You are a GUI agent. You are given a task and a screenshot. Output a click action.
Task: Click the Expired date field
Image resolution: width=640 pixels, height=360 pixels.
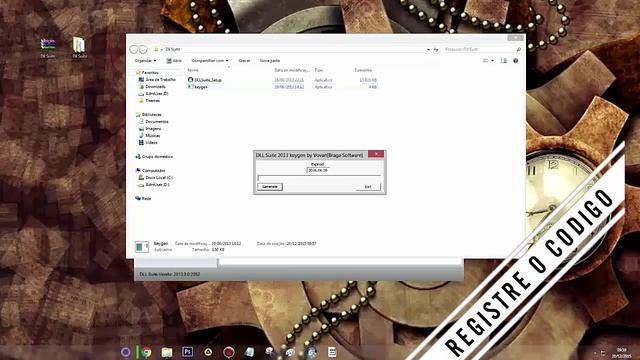coord(318,170)
